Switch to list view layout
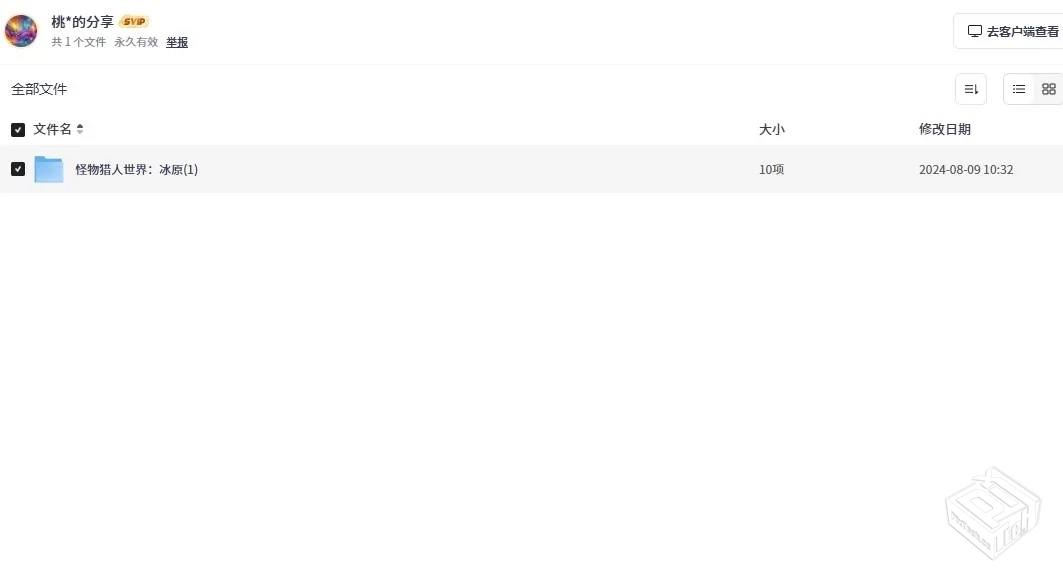This screenshot has width=1063, height=582. pyautogui.click(x=1019, y=89)
